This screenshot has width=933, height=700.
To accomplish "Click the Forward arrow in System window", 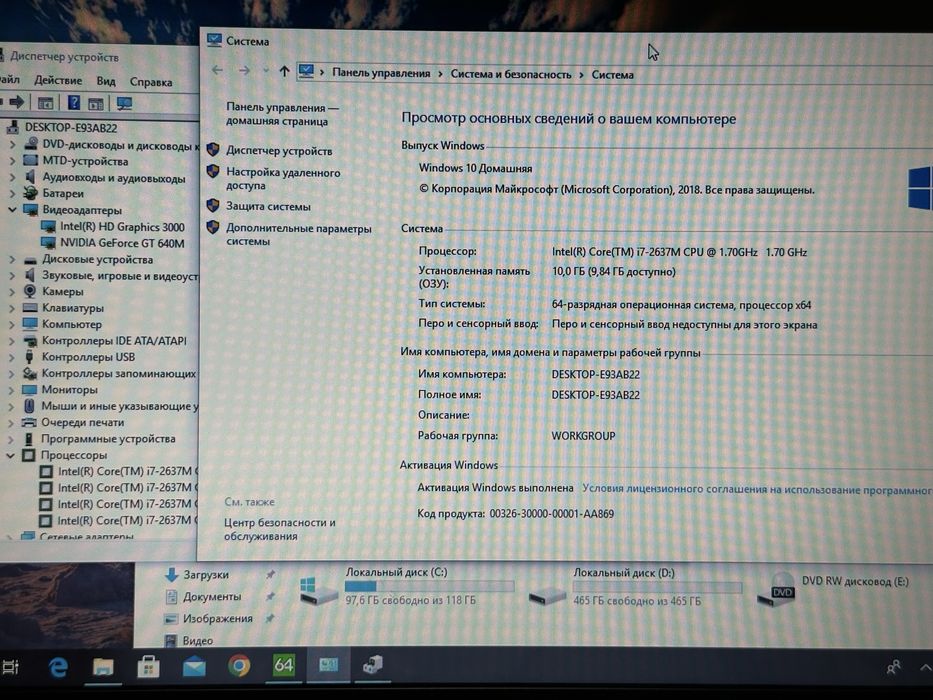I will pos(245,71).
